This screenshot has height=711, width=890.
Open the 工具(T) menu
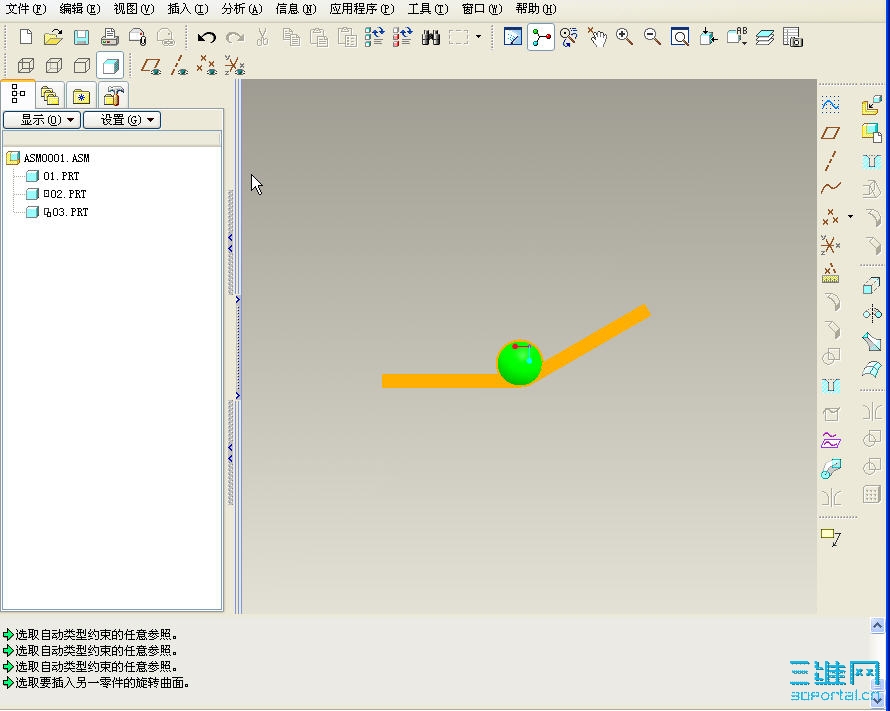(428, 9)
